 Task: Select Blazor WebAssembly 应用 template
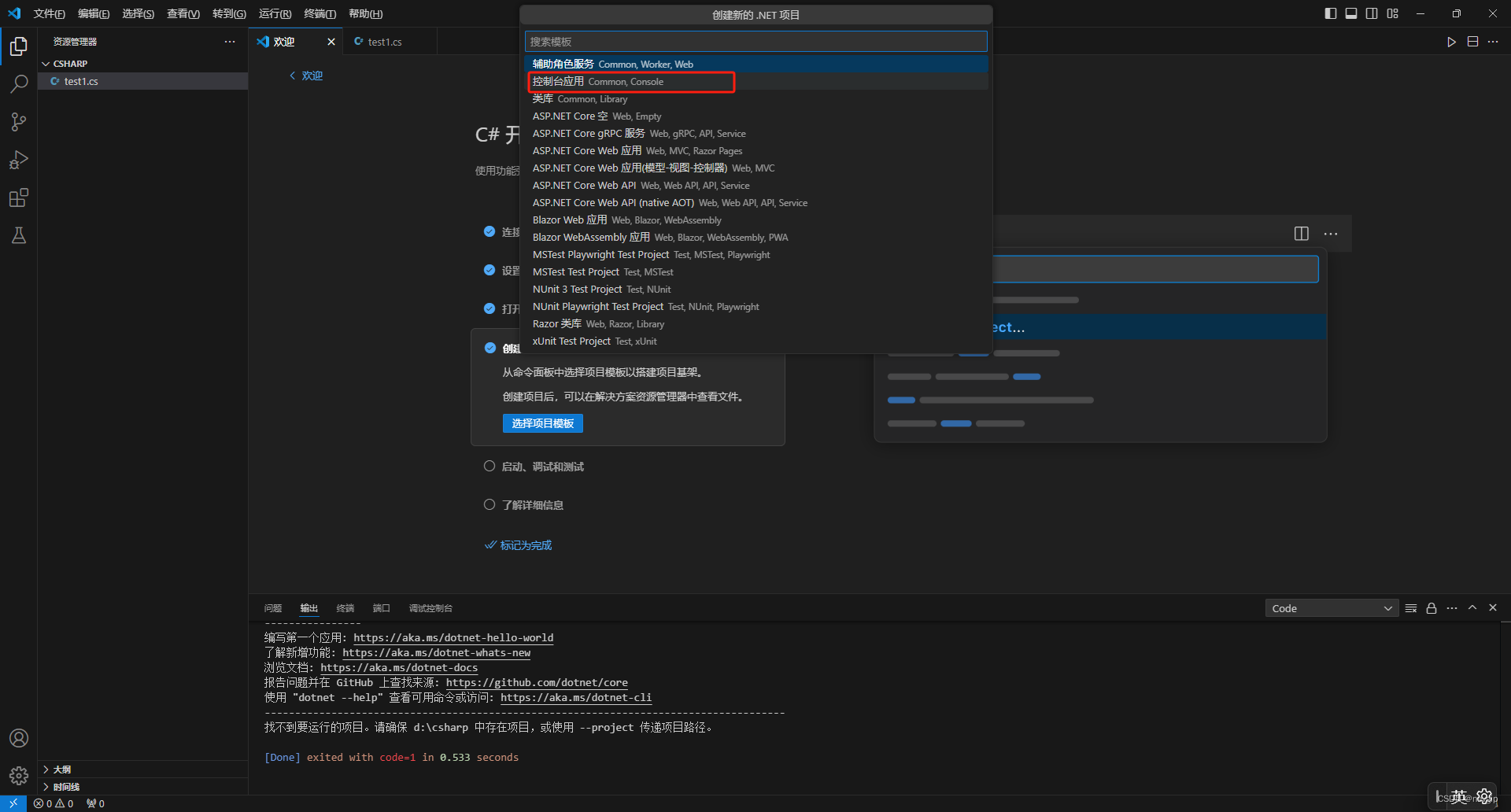pos(756,238)
